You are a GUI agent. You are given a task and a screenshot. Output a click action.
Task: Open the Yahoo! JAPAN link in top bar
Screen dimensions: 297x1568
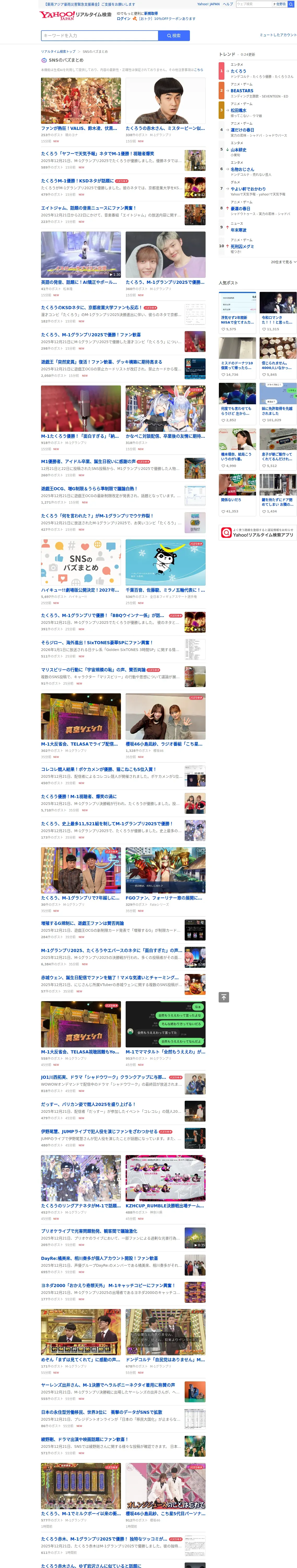click(x=208, y=4)
